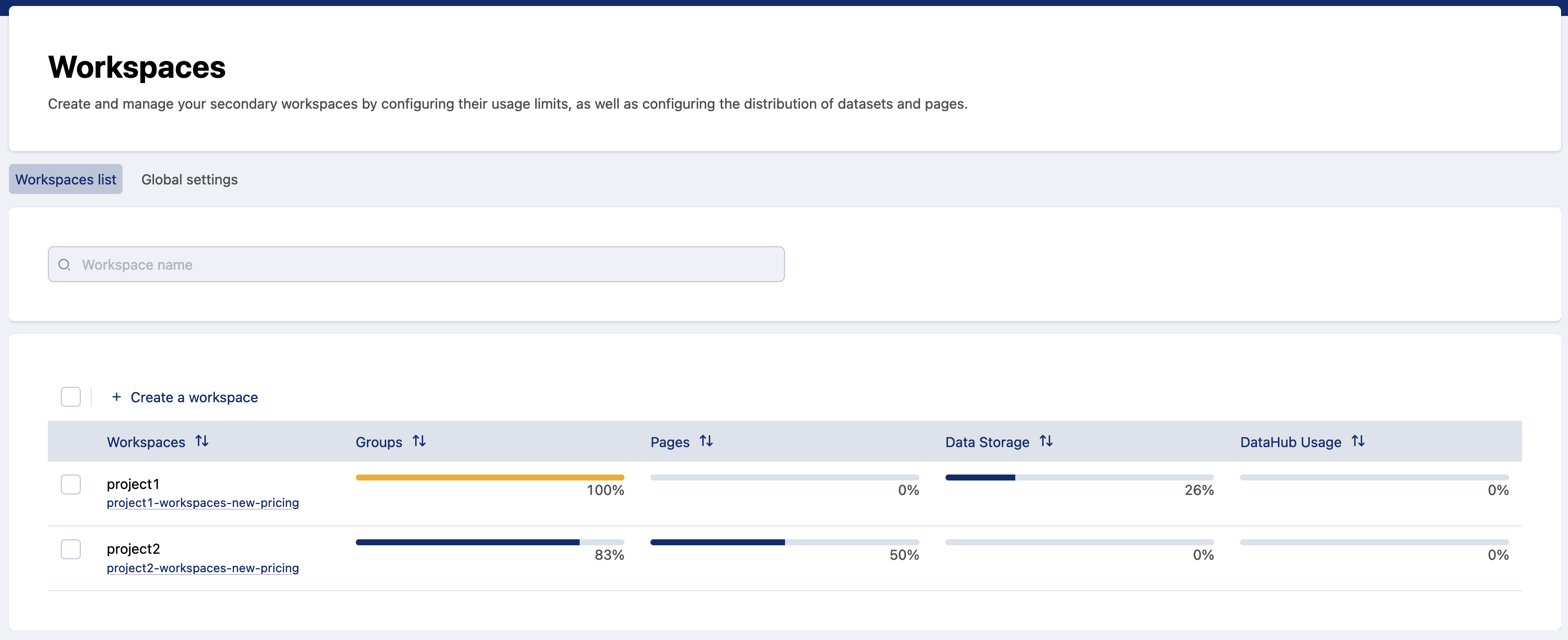Open project1-workspaces-new-pricing link

(x=203, y=503)
